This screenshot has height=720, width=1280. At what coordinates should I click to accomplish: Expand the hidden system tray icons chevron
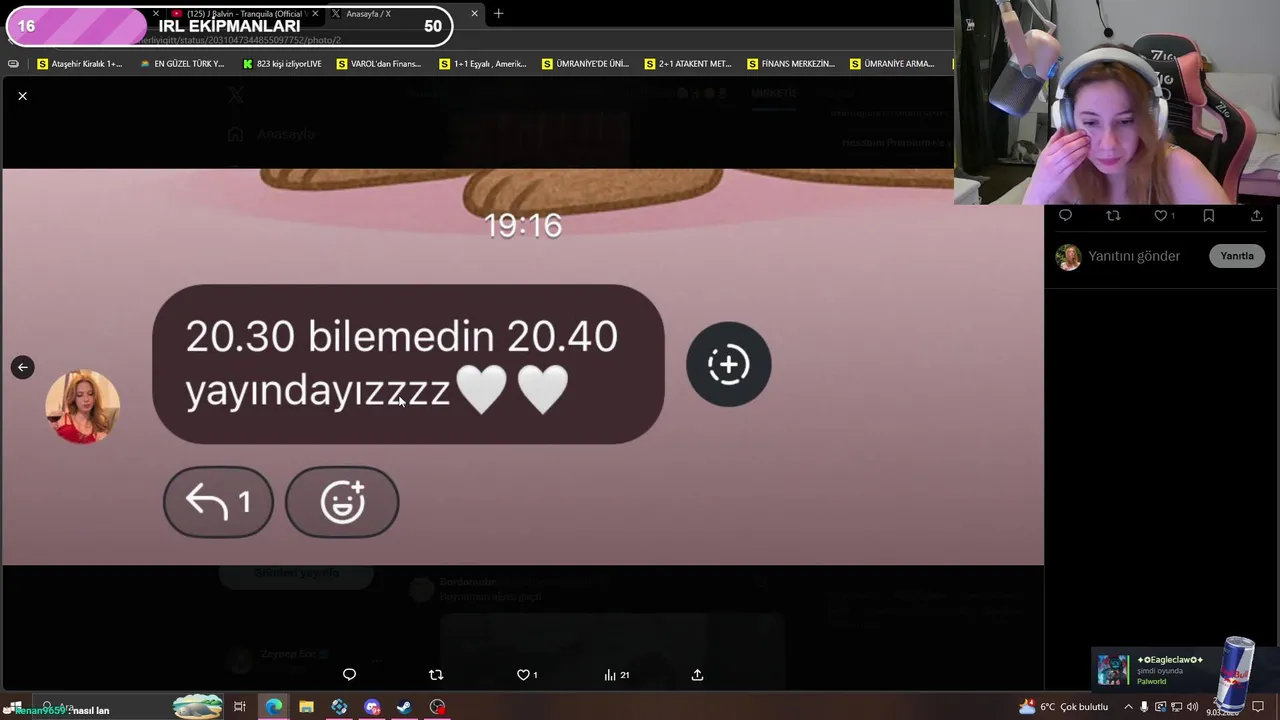coord(1128,707)
